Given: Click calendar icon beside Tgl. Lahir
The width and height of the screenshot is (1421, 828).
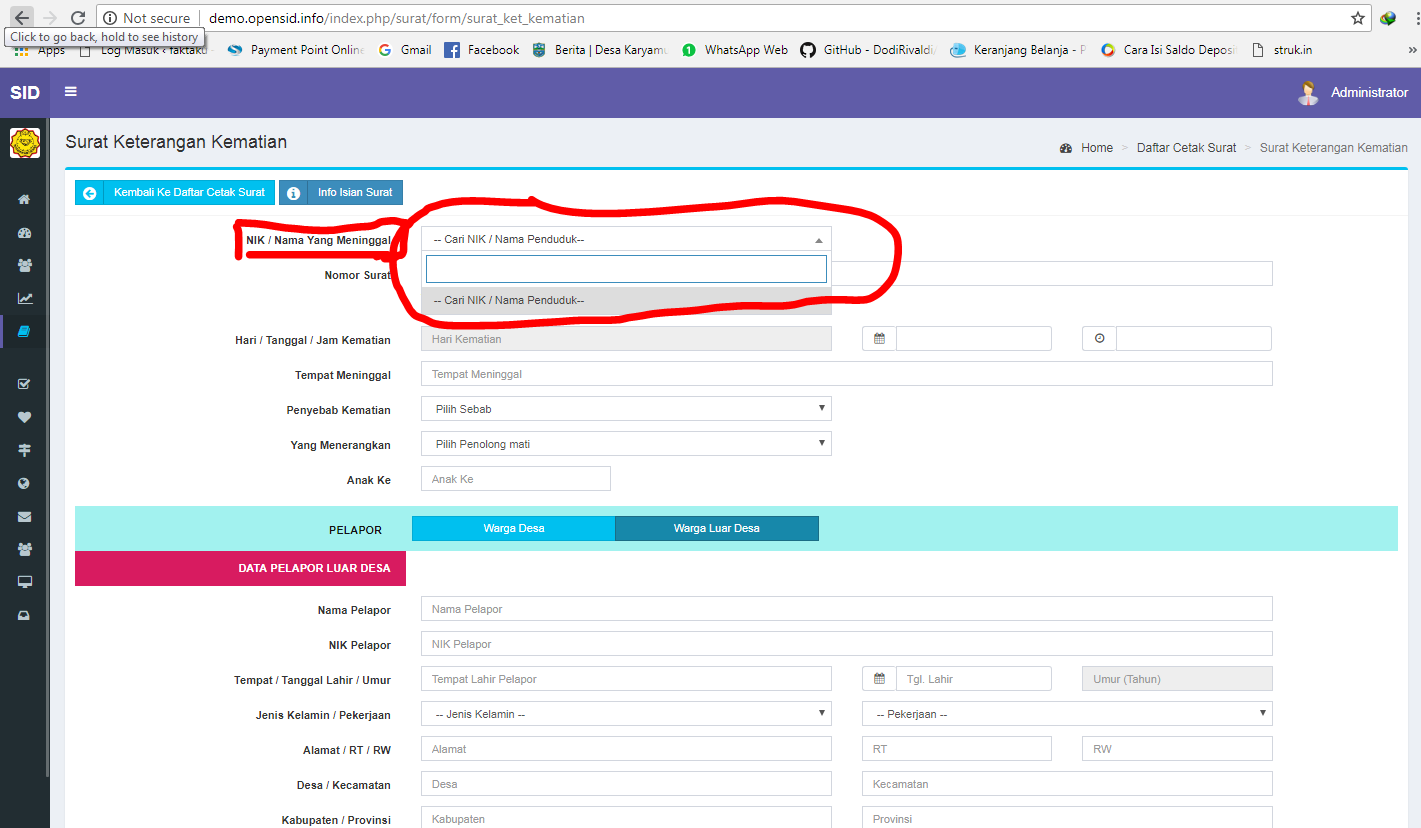Looking at the screenshot, I should (879, 679).
